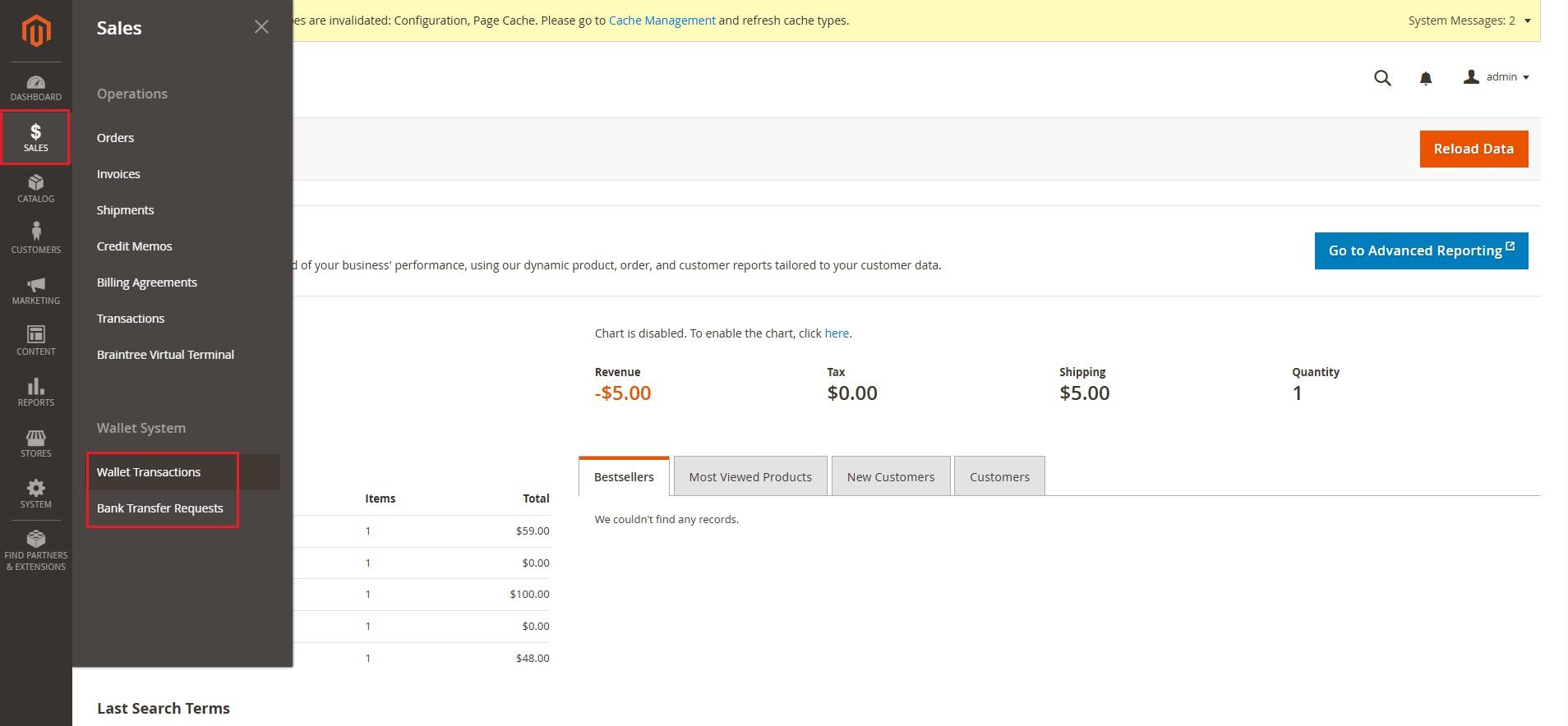Switch to the New Customers tab
Image resolution: width=1568 pixels, height=726 pixels.
890,477
